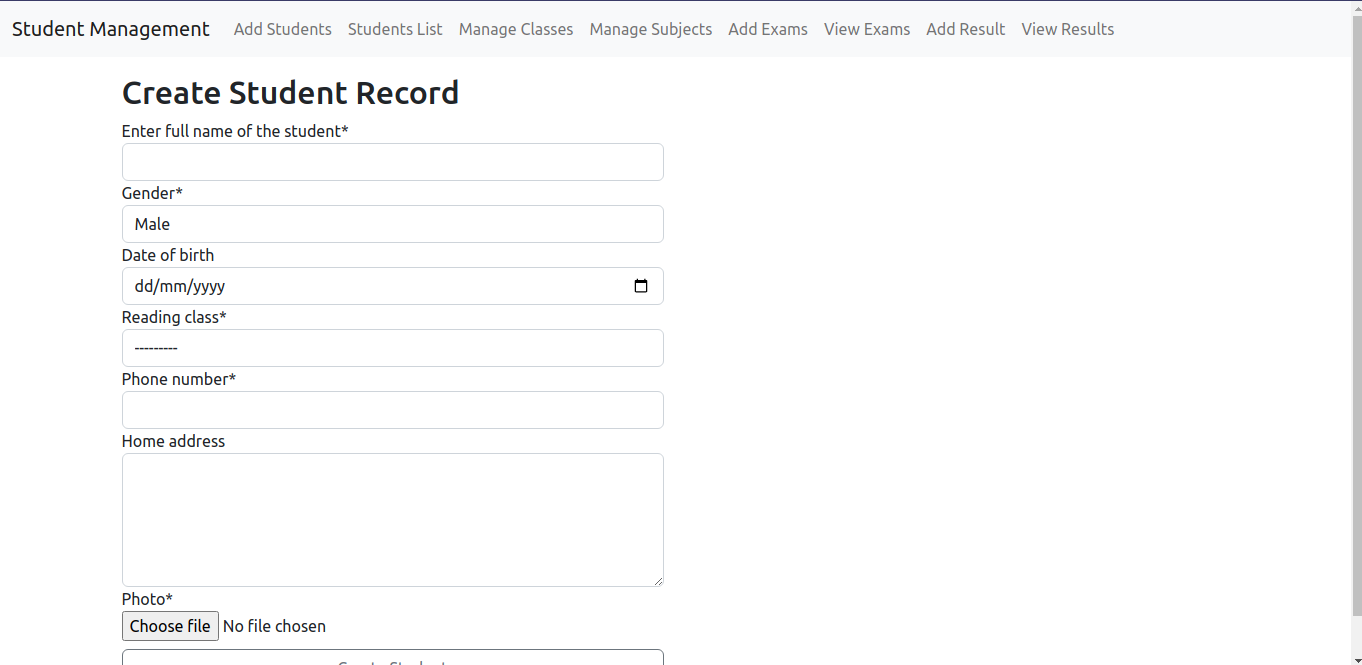1362x665 pixels.
Task: Click the Student Management home link
Action: (x=110, y=29)
